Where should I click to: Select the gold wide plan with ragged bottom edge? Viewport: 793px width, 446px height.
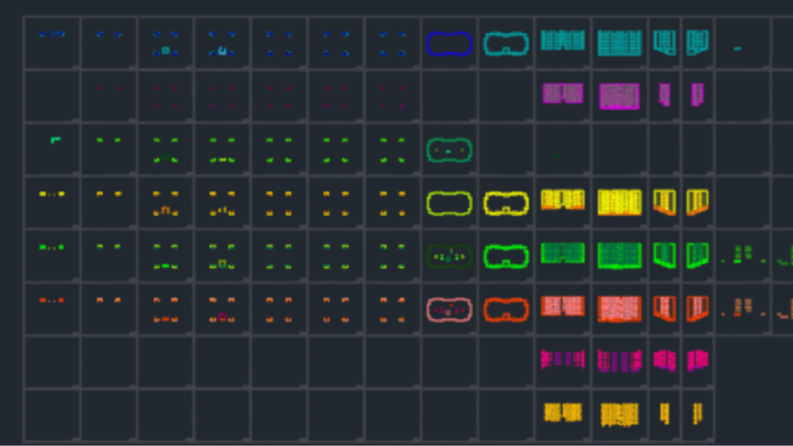pos(620,415)
